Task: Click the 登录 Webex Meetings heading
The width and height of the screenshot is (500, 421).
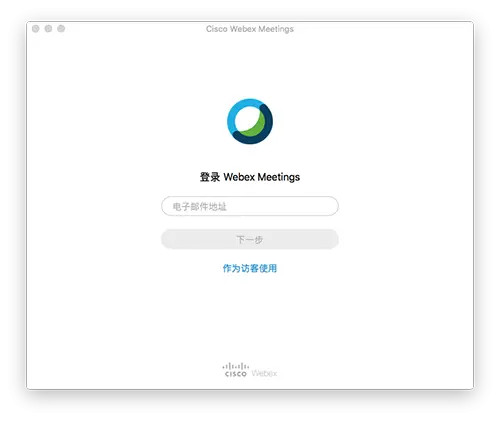Action: pyautogui.click(x=250, y=177)
